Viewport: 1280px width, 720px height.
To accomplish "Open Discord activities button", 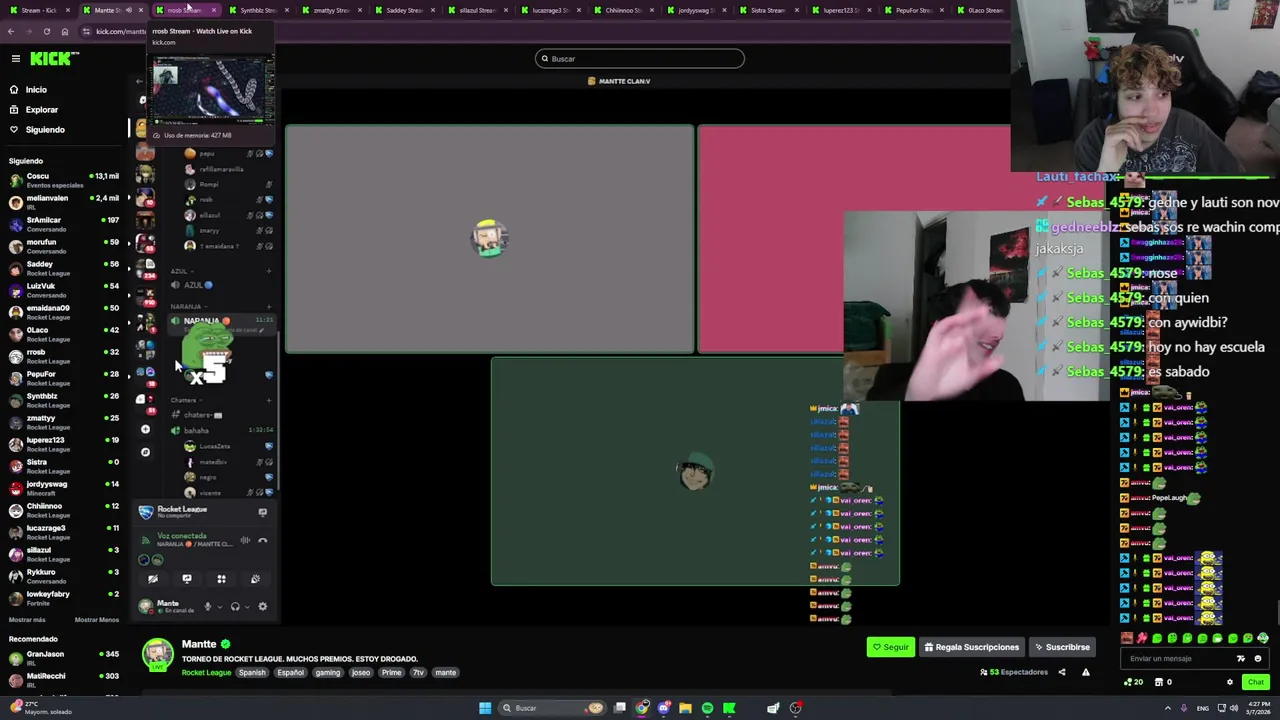I will (221, 579).
